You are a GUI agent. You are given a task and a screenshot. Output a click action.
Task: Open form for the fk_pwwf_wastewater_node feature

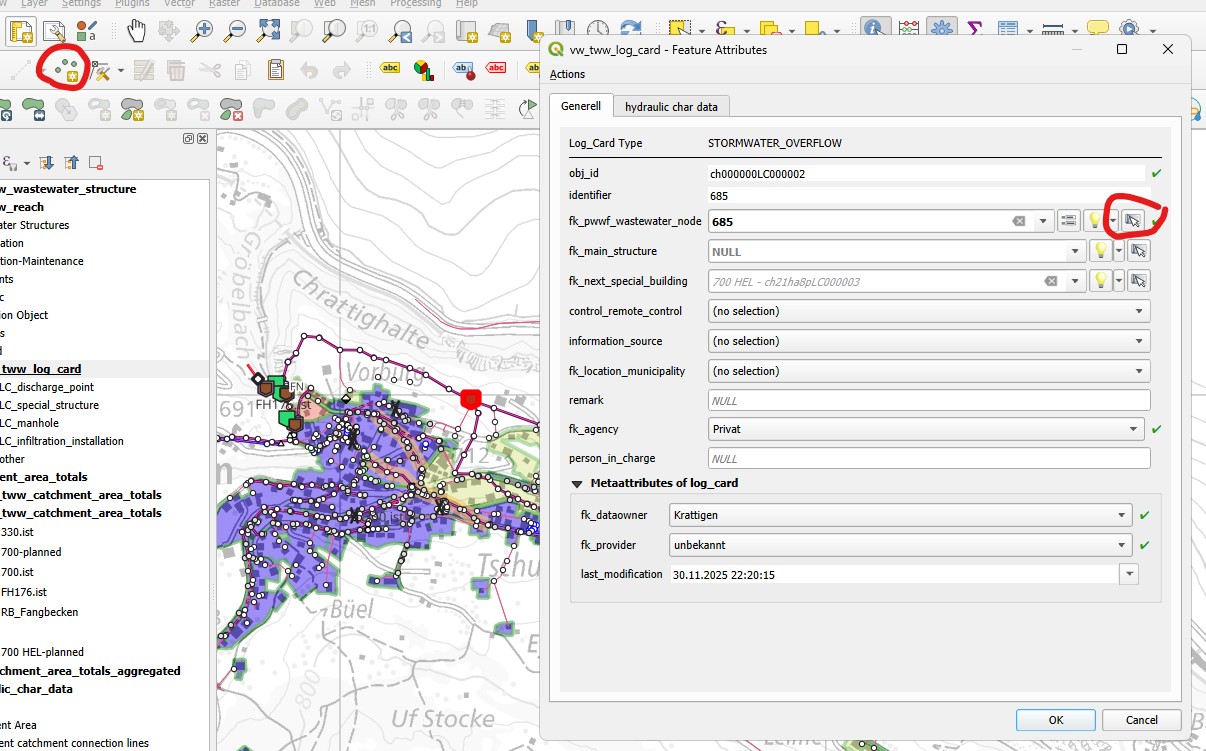(1068, 221)
